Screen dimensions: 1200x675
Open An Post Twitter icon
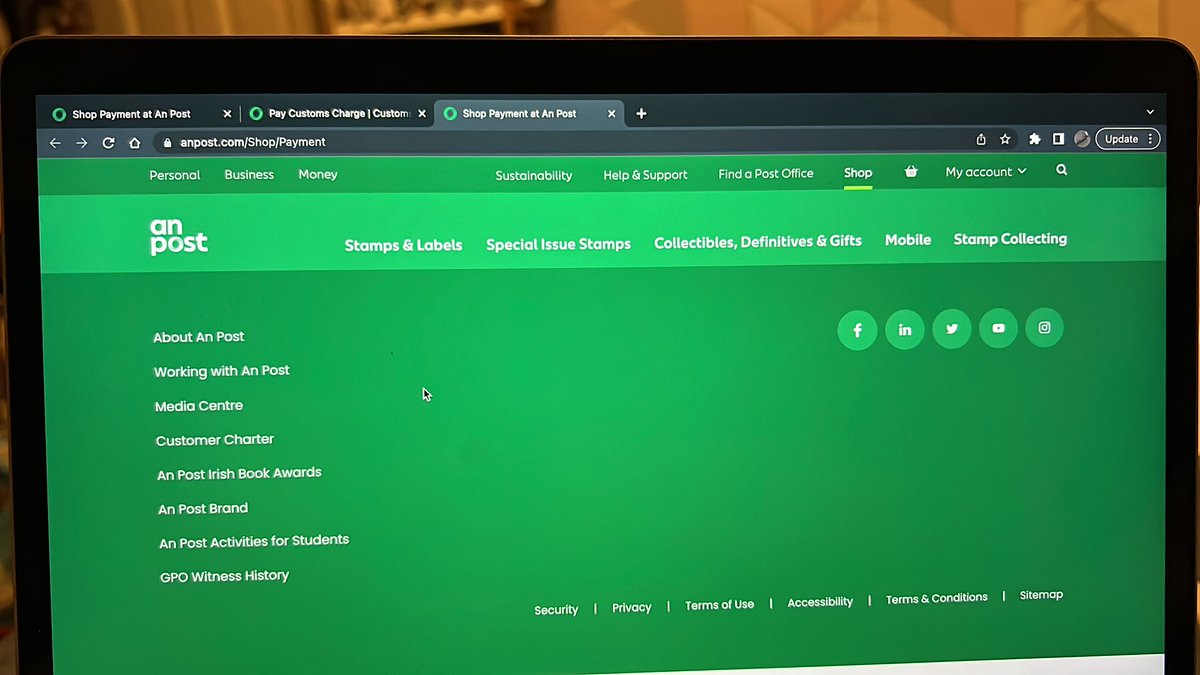[951, 329]
